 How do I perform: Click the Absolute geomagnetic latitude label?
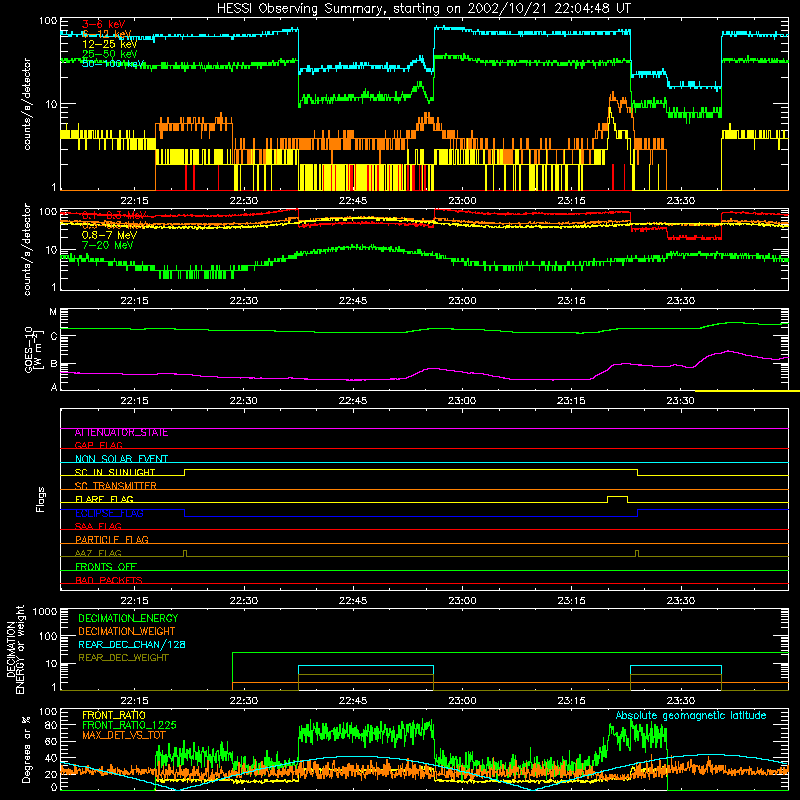click(691, 716)
